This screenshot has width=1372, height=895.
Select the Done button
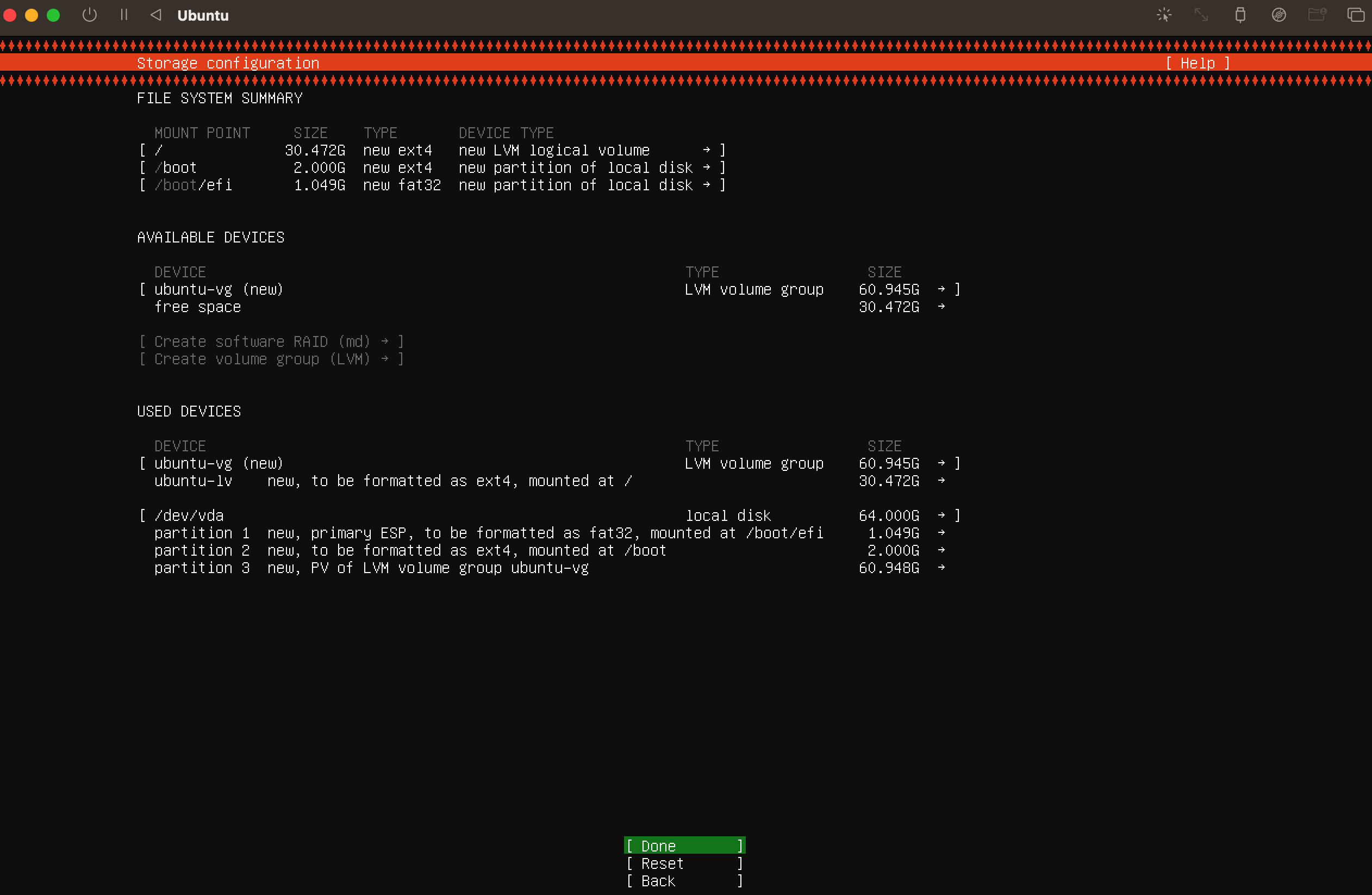pos(684,846)
